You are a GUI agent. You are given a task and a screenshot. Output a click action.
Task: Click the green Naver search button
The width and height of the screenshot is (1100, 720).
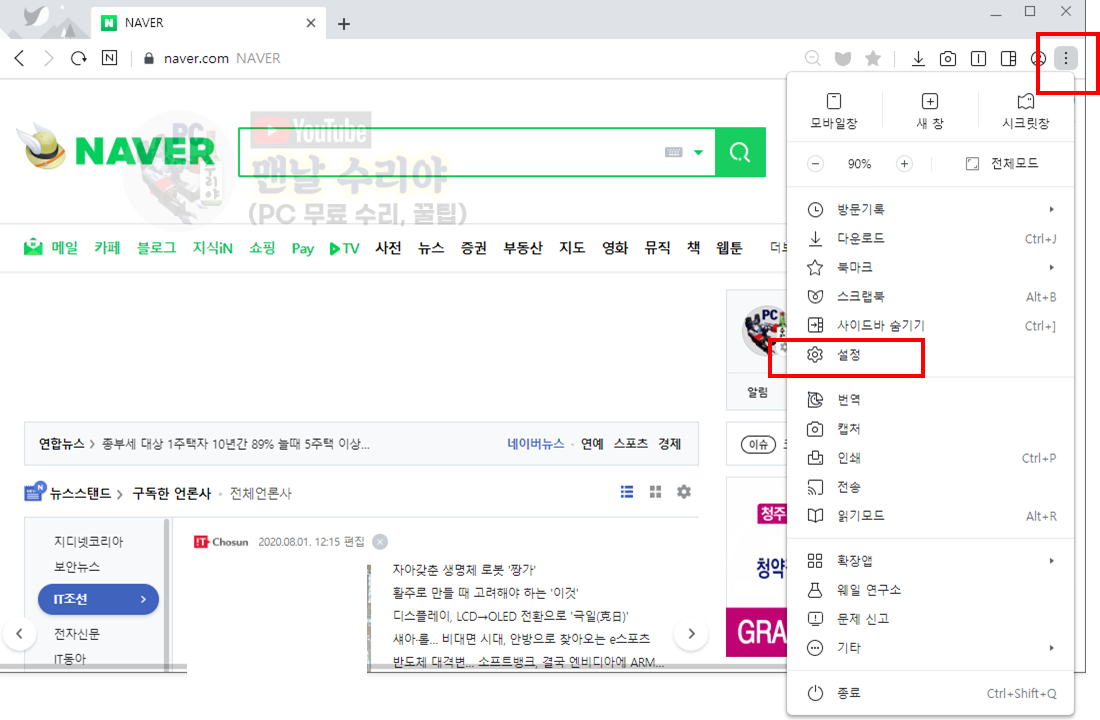point(740,152)
